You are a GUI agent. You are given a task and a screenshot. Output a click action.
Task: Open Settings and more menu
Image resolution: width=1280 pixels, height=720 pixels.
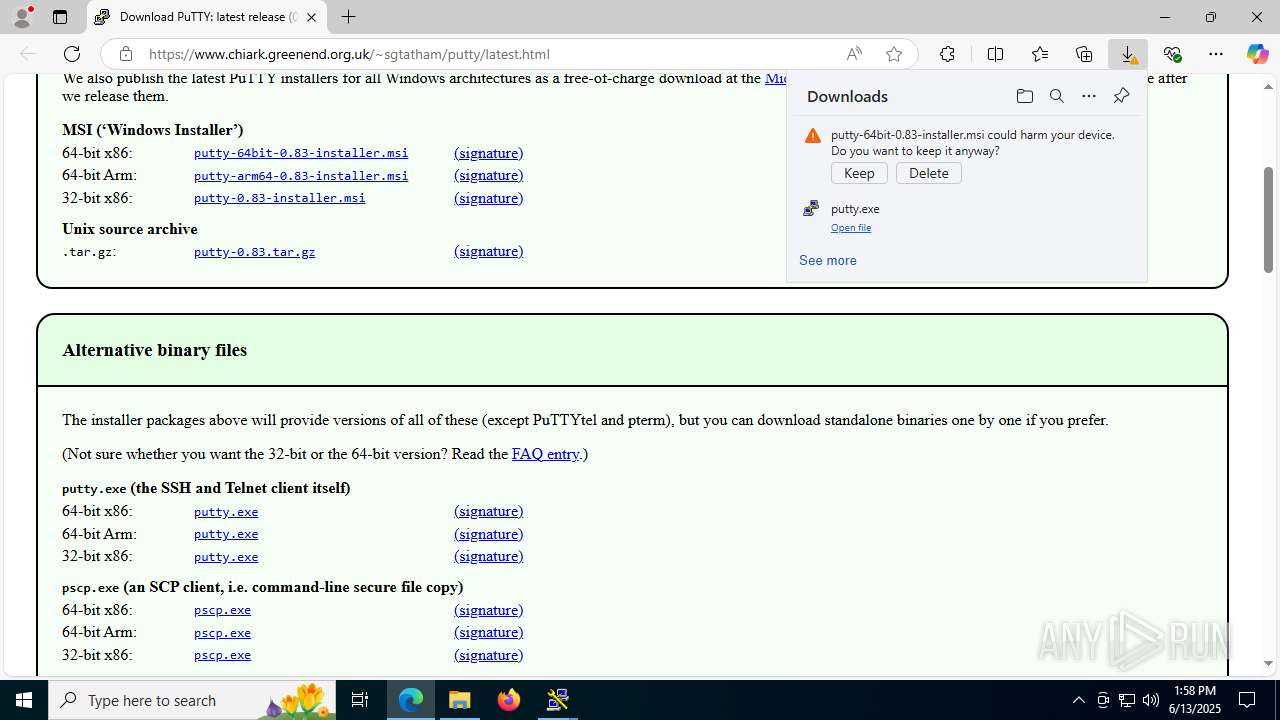tap(1216, 54)
